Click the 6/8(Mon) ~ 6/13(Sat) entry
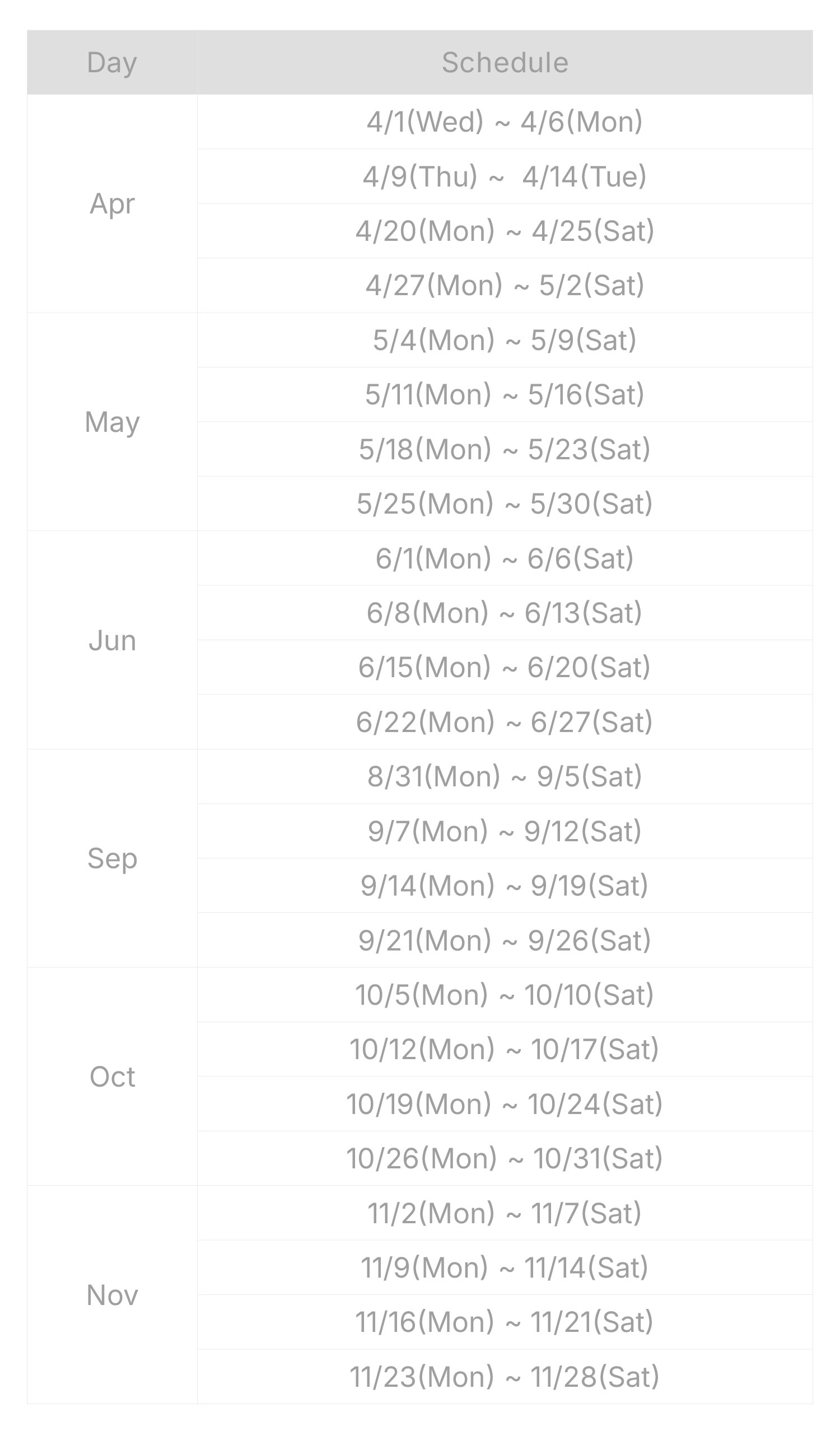Image resolution: width=840 pixels, height=1440 pixels. [505, 613]
